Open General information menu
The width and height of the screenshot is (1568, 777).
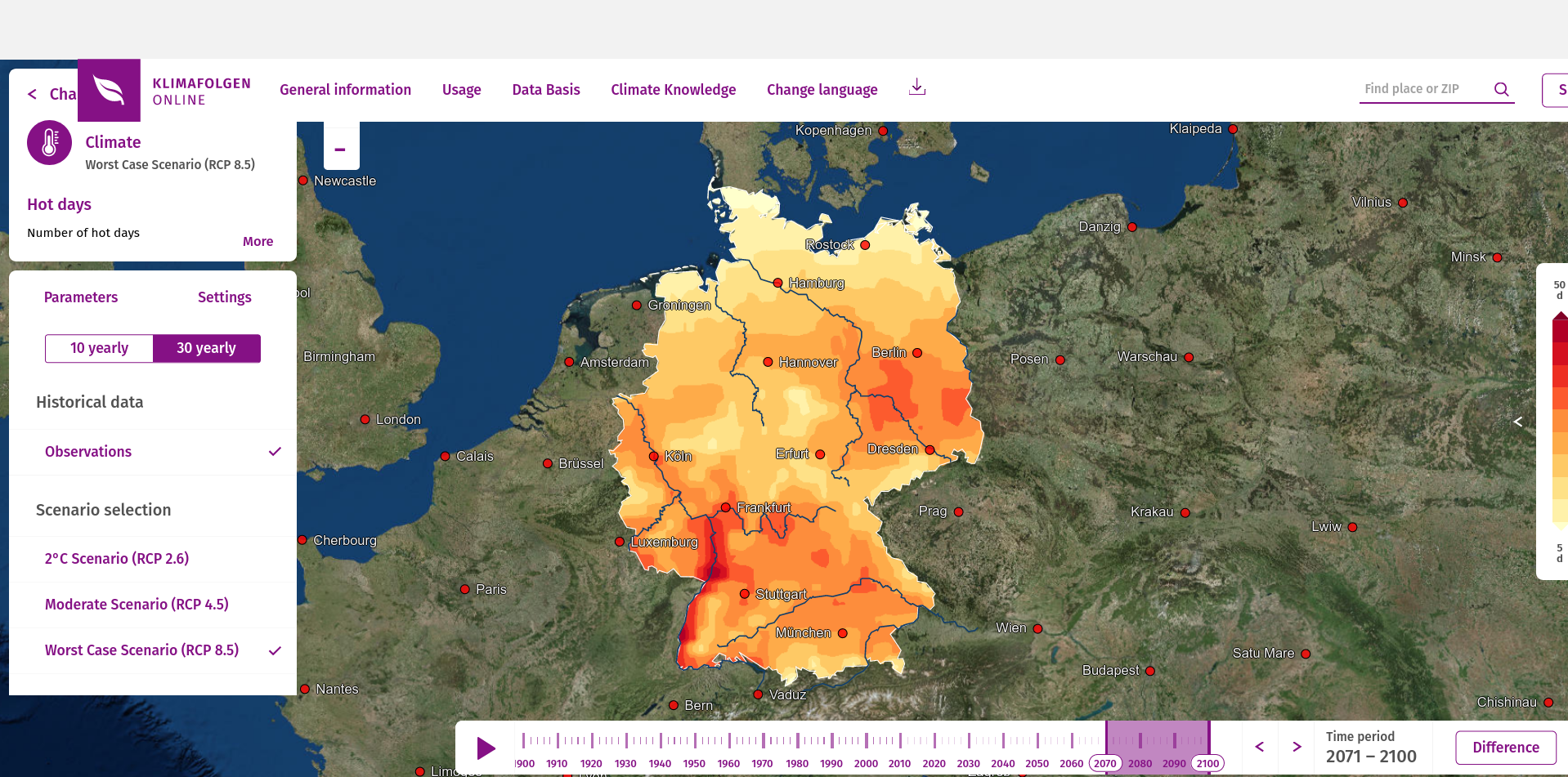pos(345,90)
